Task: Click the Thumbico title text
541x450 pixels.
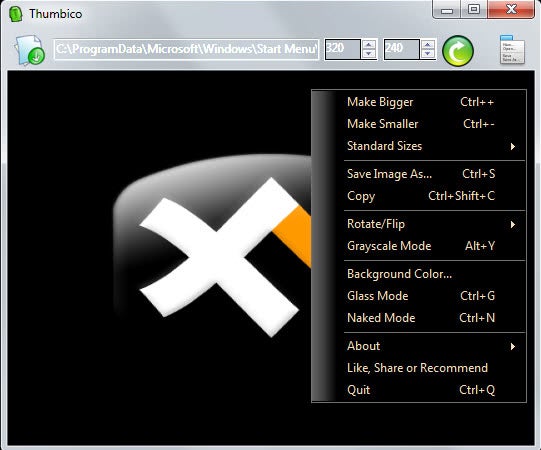Action: (x=56, y=14)
